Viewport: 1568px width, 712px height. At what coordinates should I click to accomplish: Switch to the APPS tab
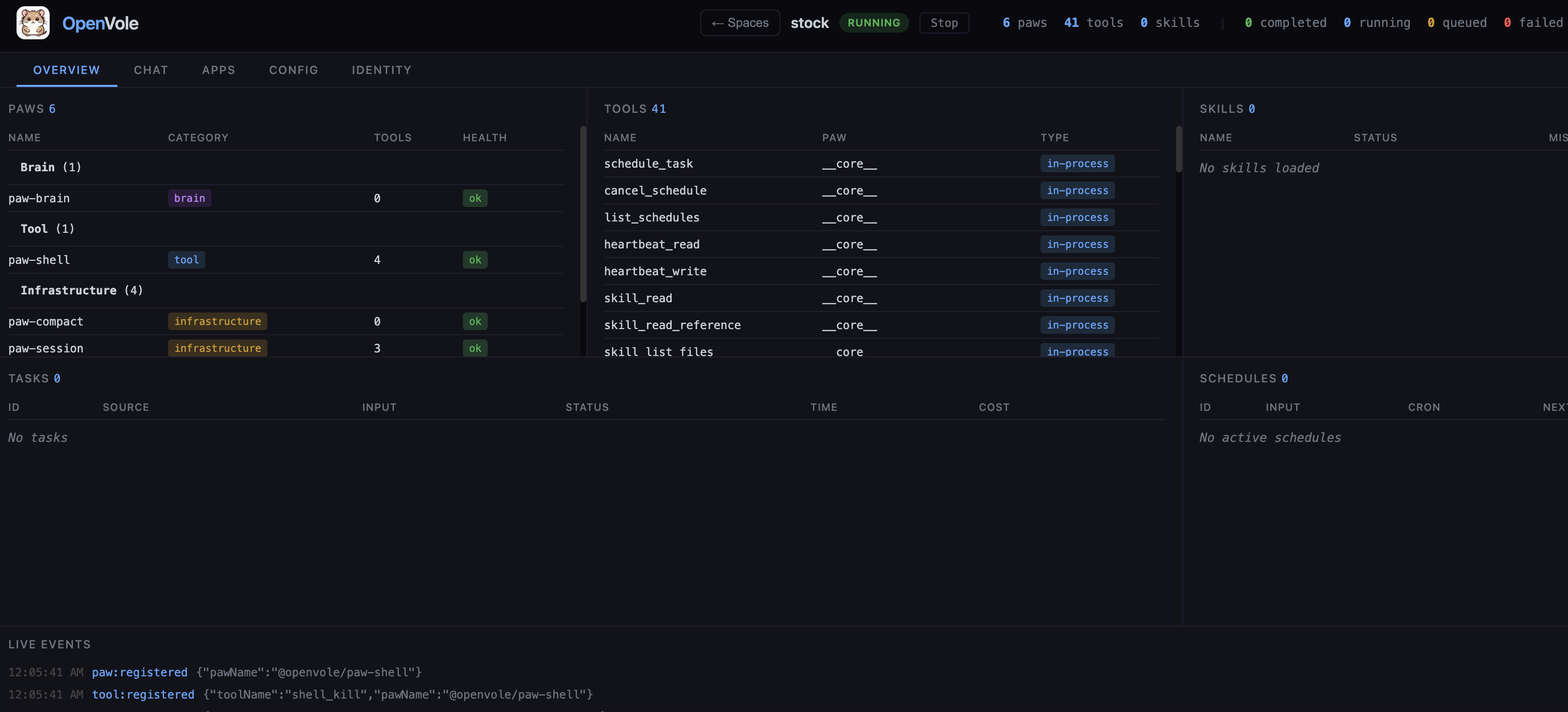pos(219,70)
